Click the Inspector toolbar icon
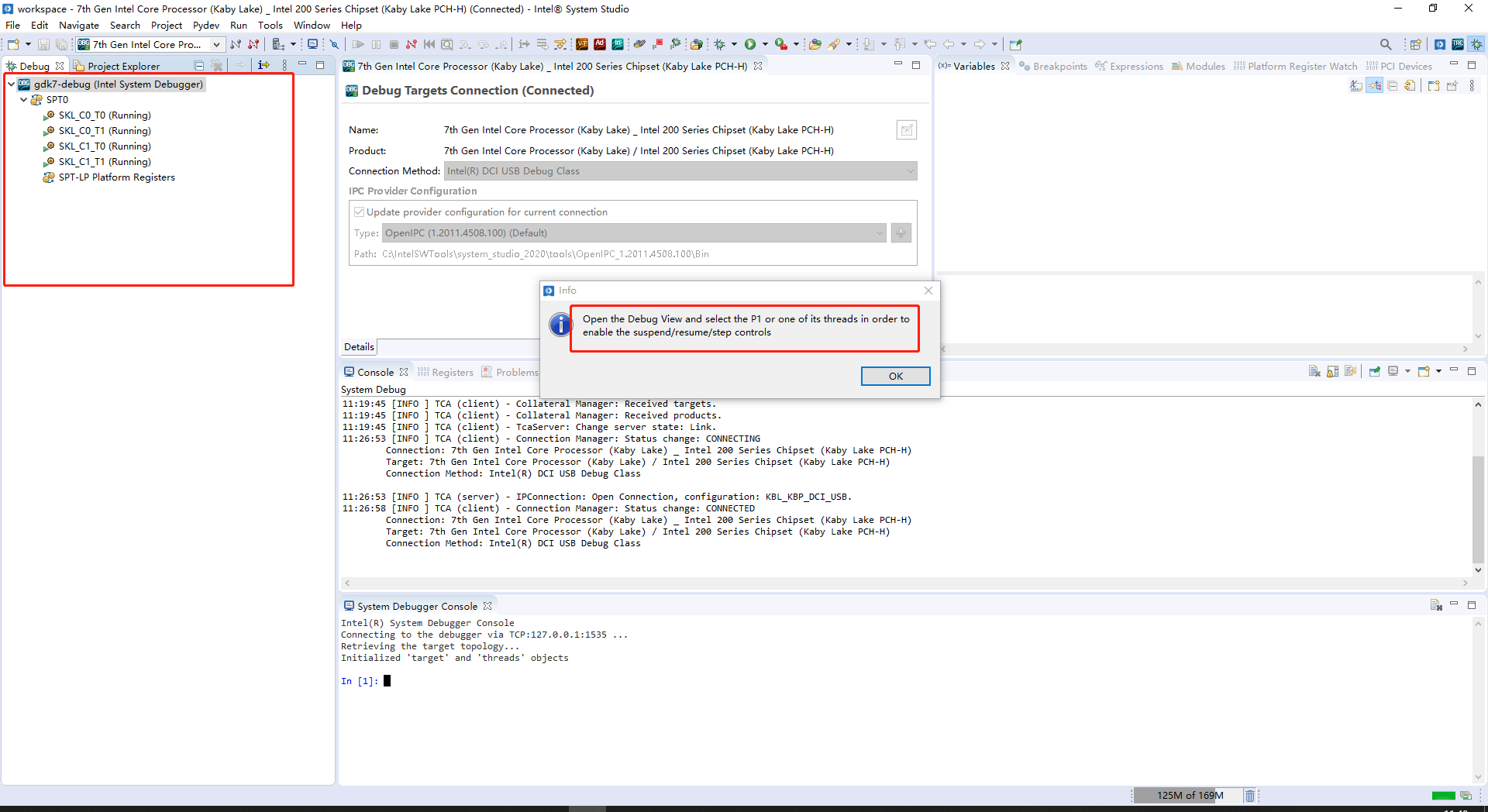The height and width of the screenshot is (812, 1488). (618, 44)
